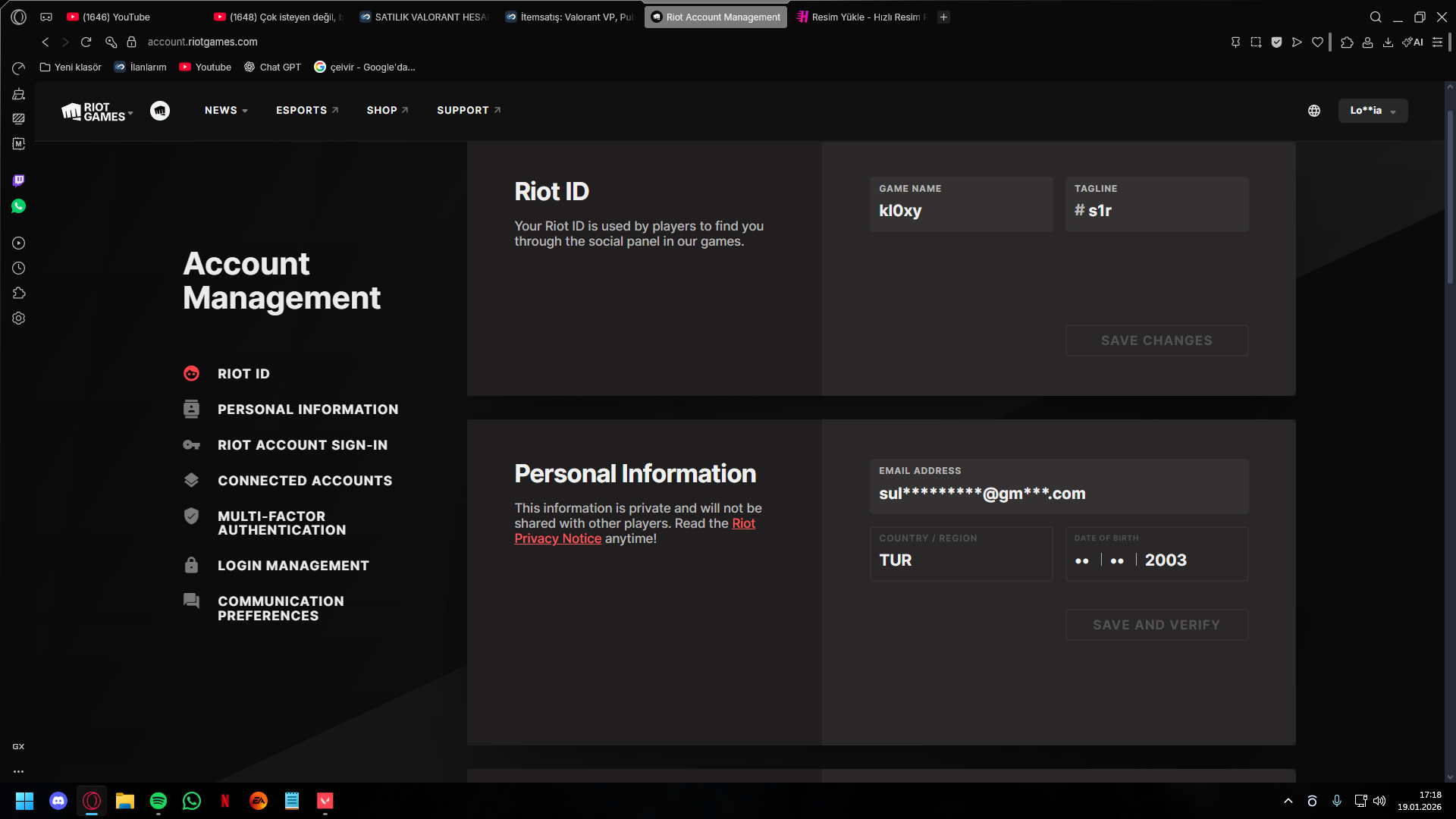Open the Lo**ia account dropdown
This screenshot has width=1456, height=819.
click(1373, 111)
